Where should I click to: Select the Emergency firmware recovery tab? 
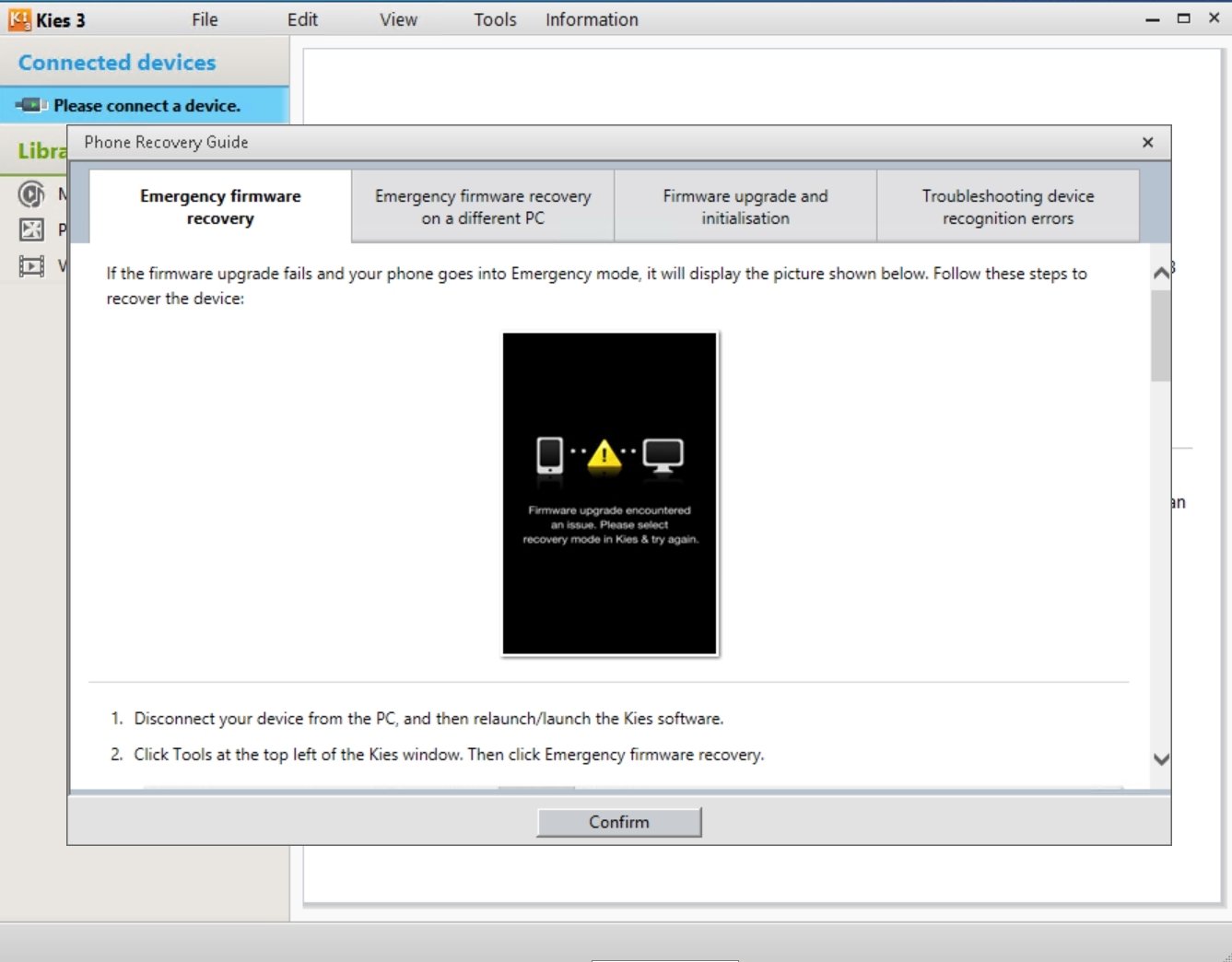[x=220, y=206]
